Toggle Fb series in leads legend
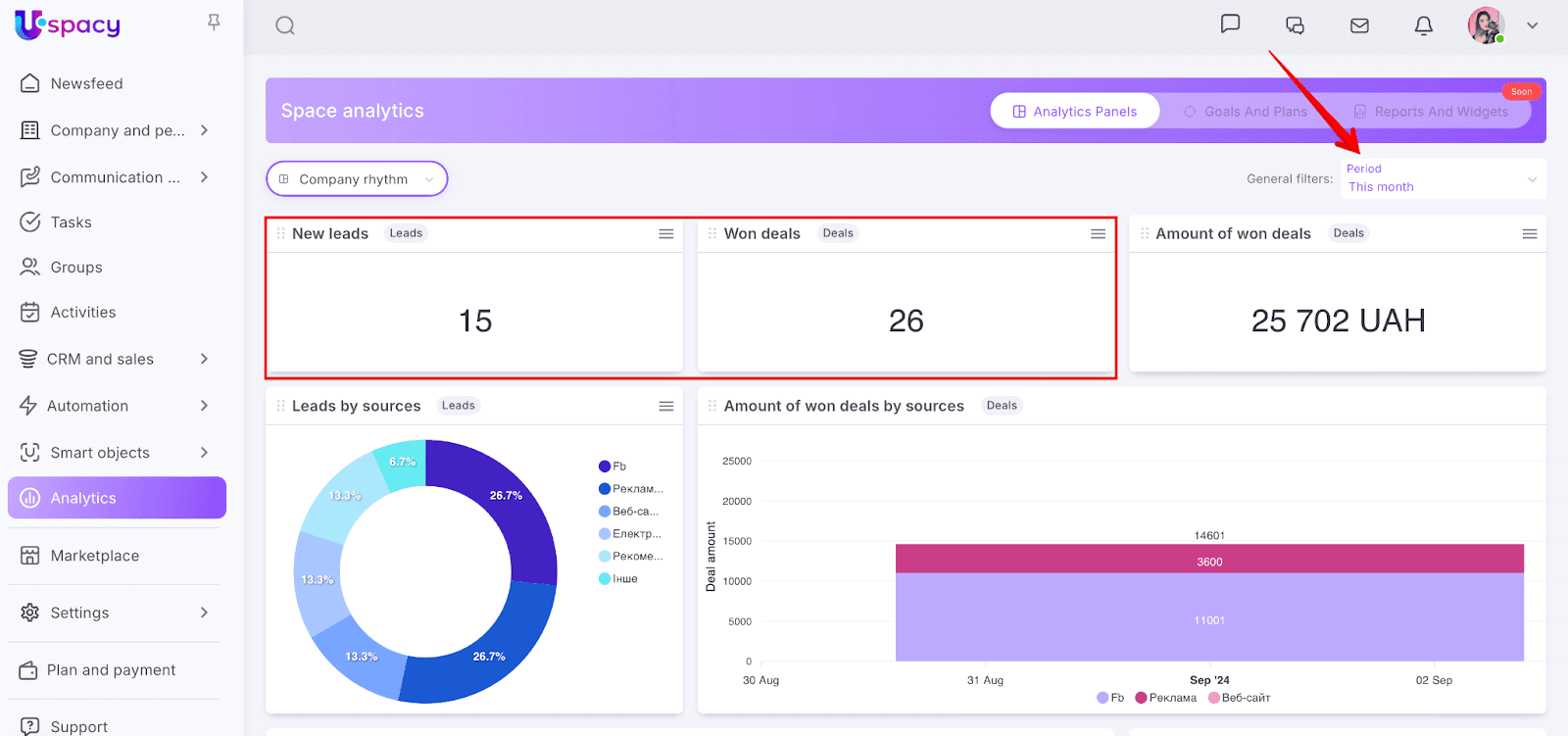Image resolution: width=1568 pixels, height=736 pixels. point(612,466)
